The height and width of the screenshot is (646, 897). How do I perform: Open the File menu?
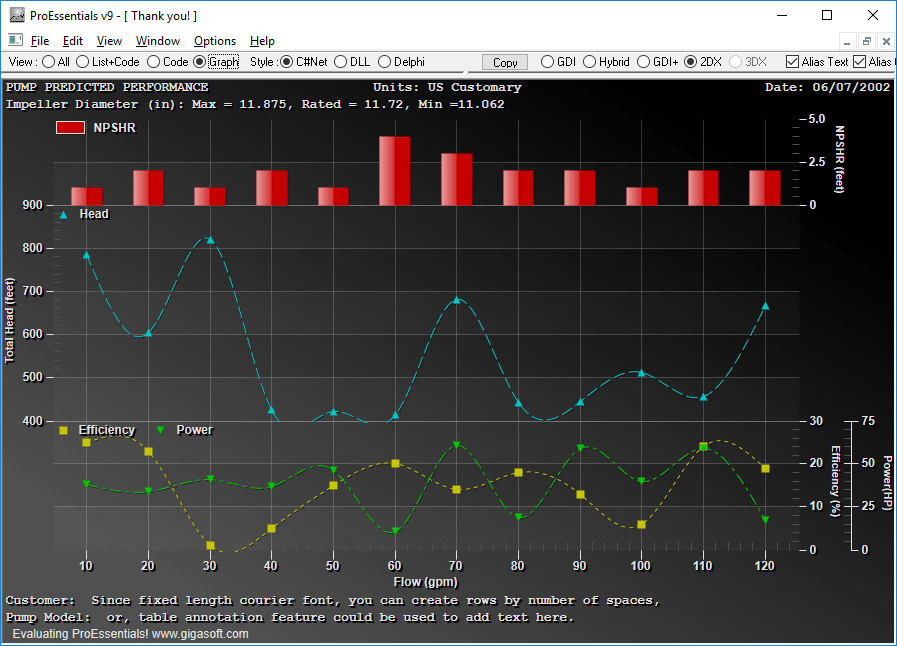click(40, 41)
